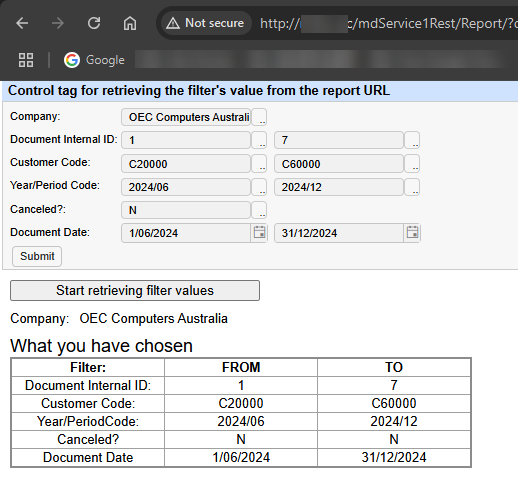Click the 'Filter:' table header cell
Image resolution: width=518 pixels, height=489 pixels.
[88, 367]
